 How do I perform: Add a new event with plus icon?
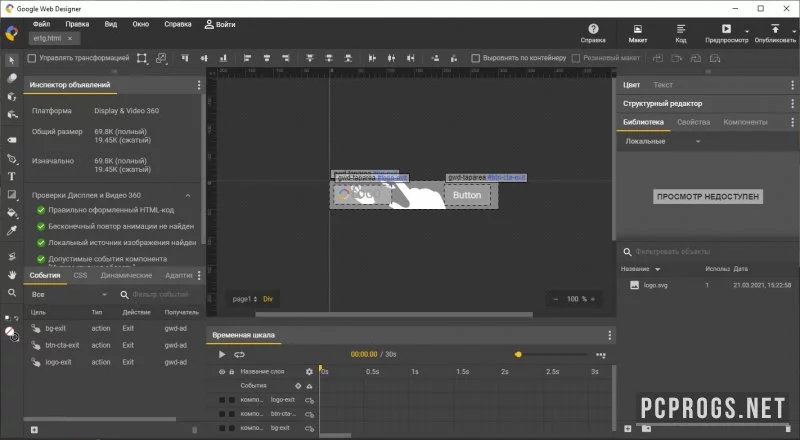[34, 430]
